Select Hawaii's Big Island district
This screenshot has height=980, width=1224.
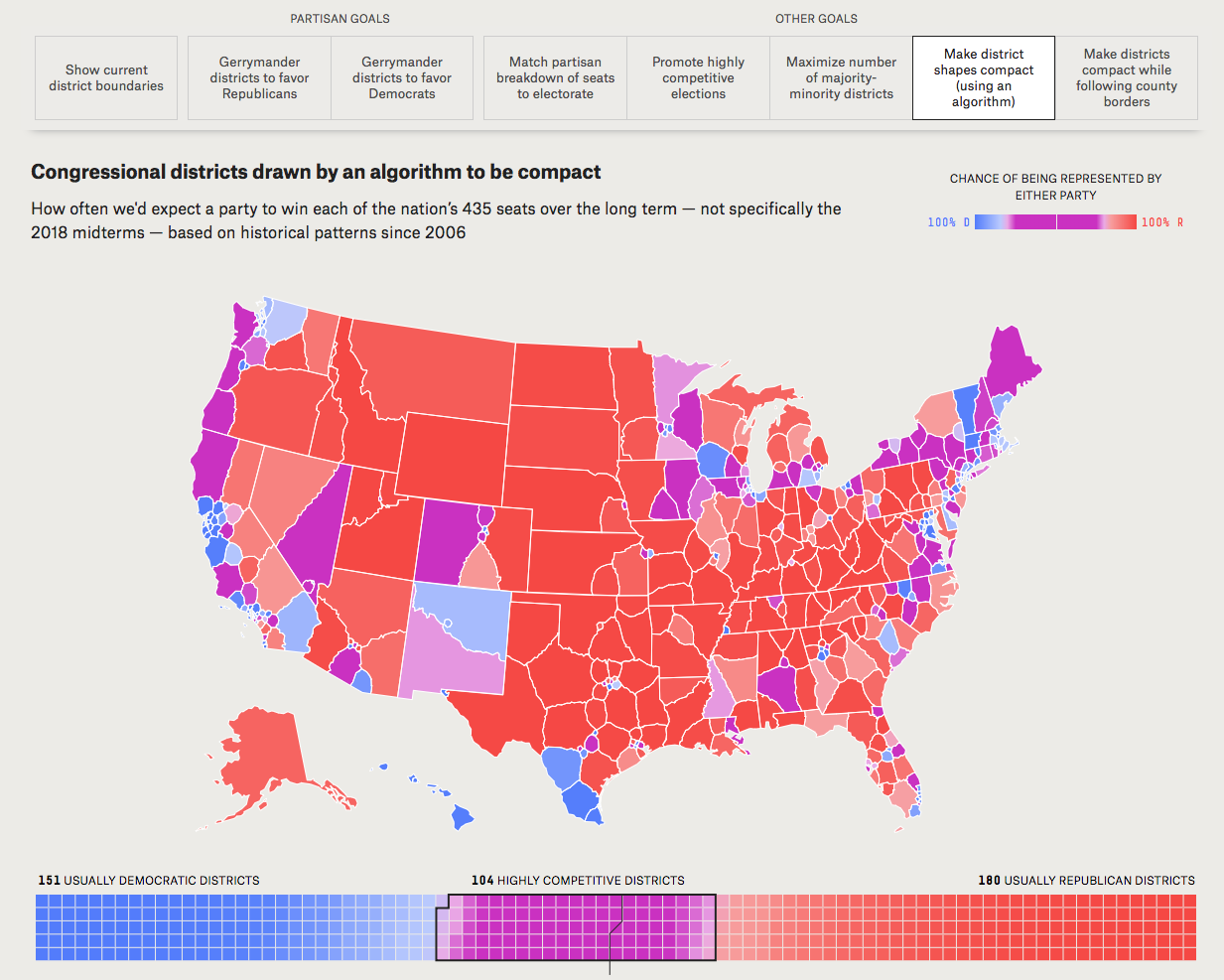pyautogui.click(x=462, y=816)
